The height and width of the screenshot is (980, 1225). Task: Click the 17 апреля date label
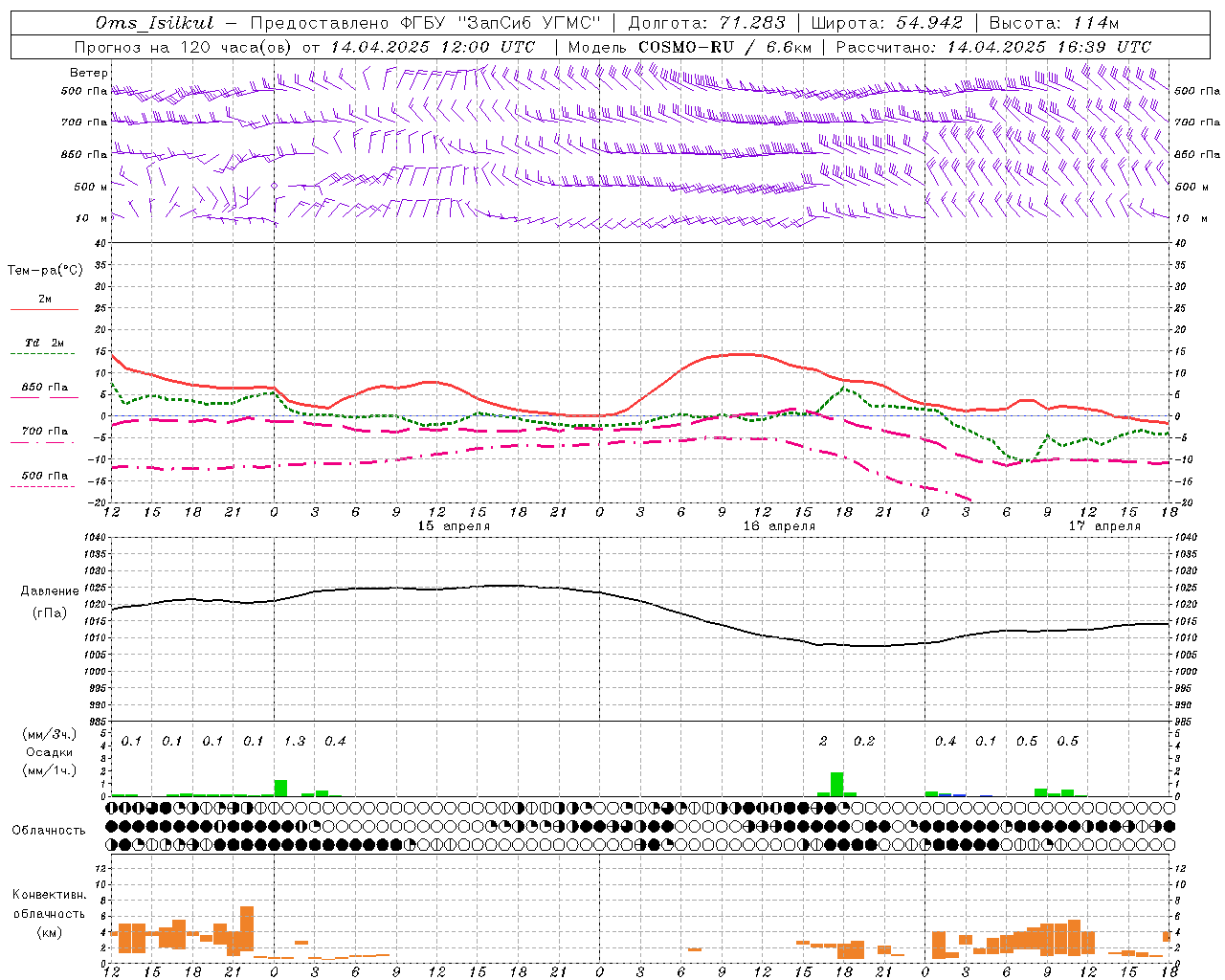(1104, 526)
